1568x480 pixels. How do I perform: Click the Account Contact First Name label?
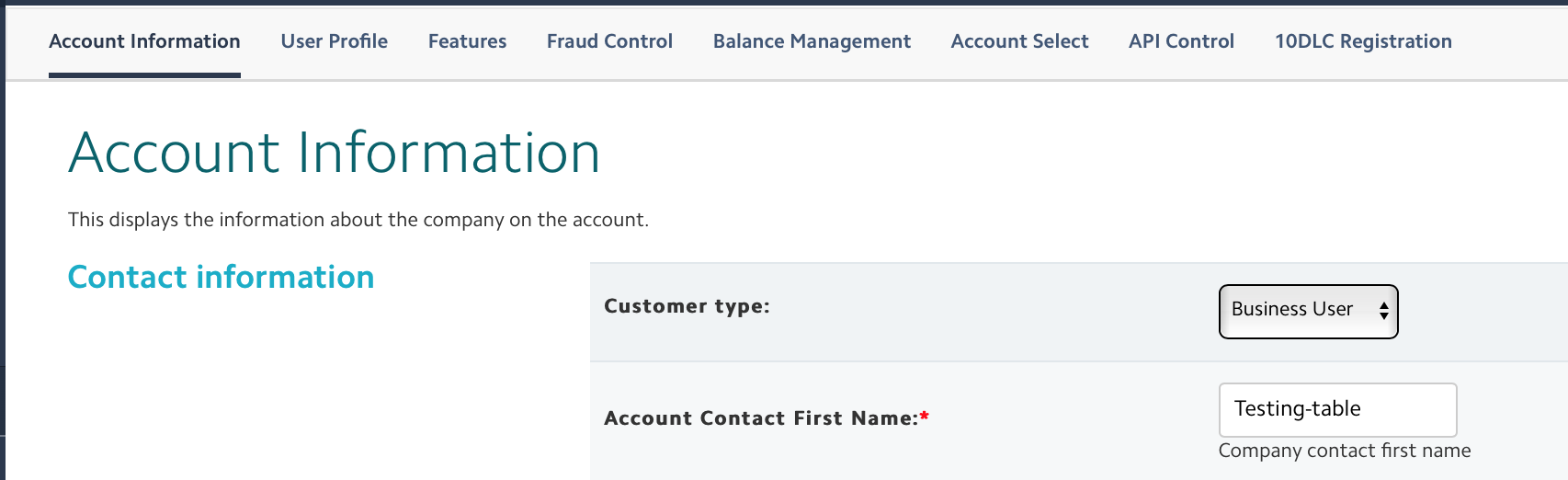(x=760, y=418)
